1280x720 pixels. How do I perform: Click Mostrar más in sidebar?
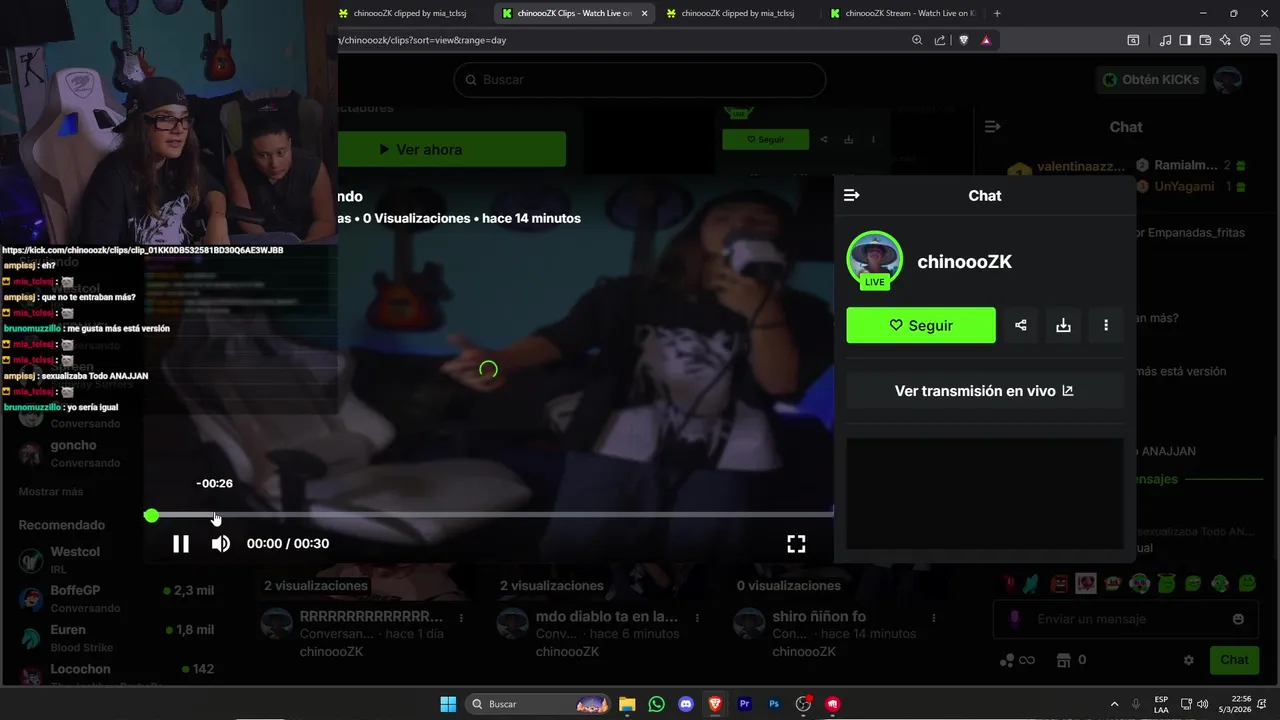pyautogui.click(x=51, y=492)
